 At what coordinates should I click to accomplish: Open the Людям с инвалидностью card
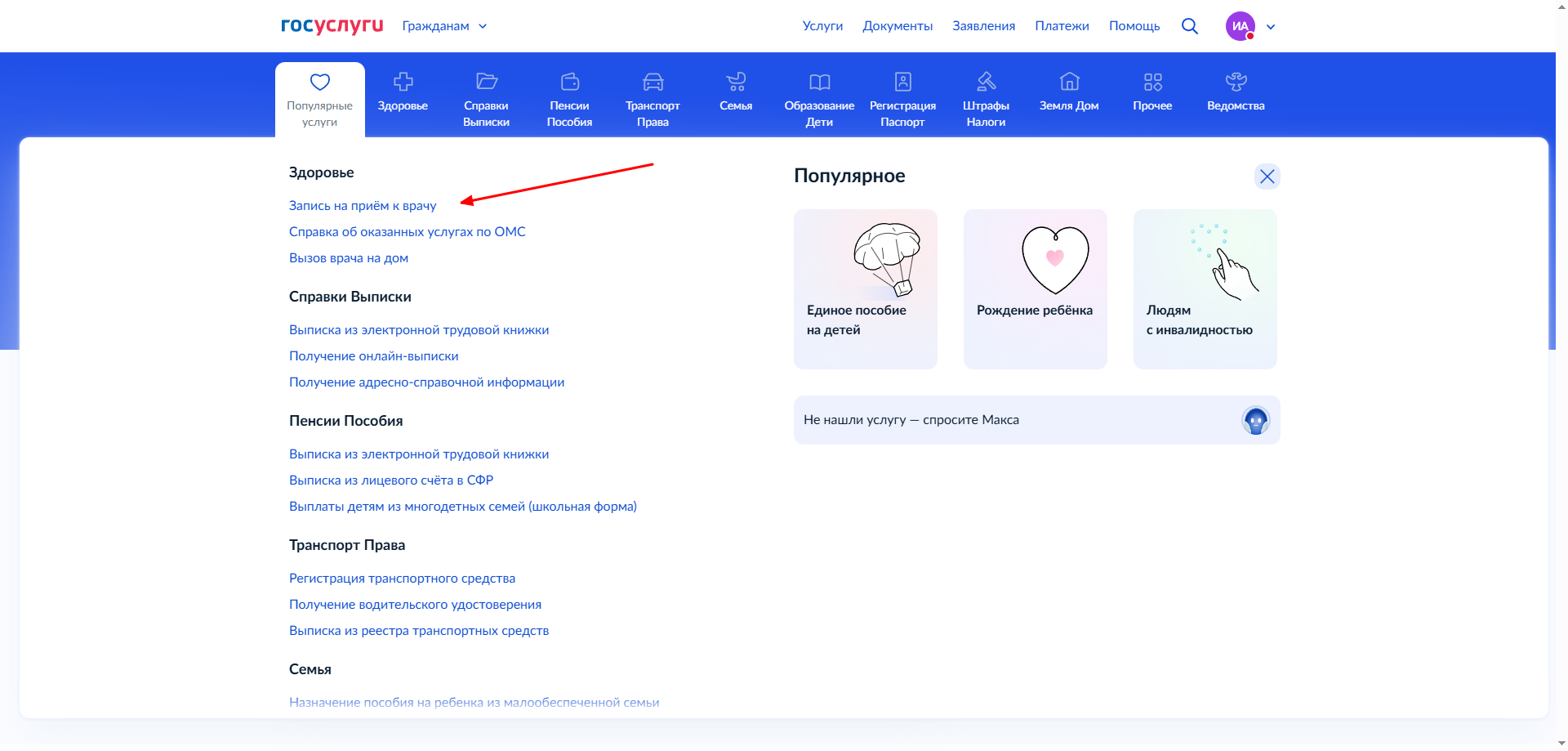coord(1205,289)
